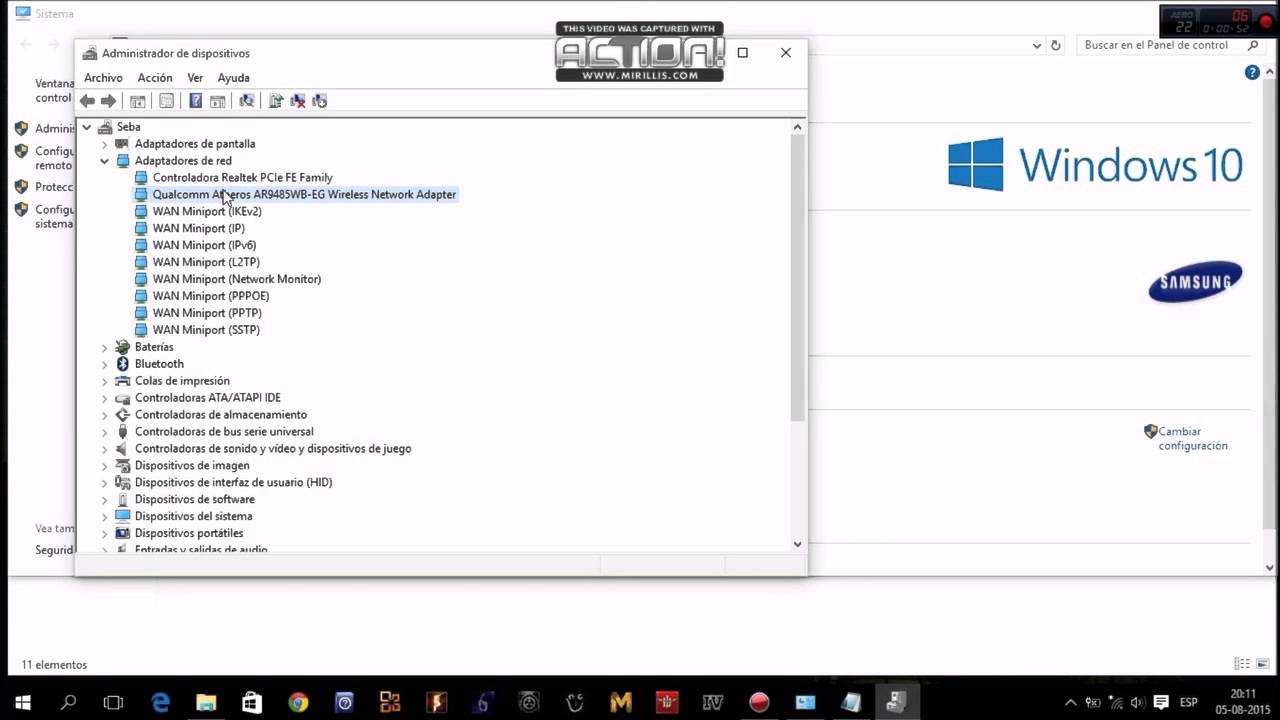Select Dispositivos portátiles row
This screenshot has width=1280, height=720.
pos(189,534)
